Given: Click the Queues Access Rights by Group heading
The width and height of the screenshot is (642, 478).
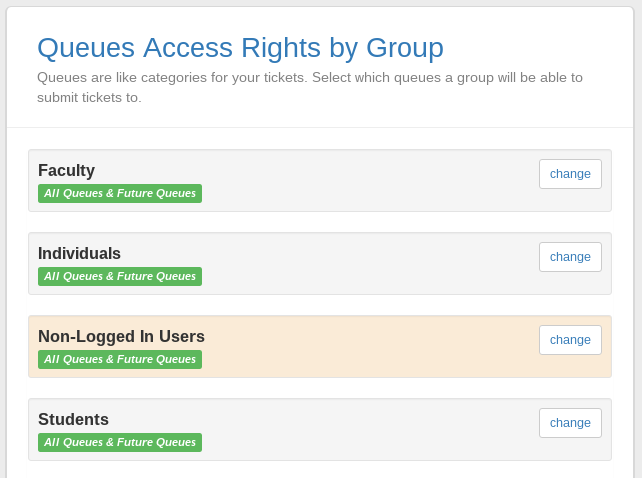Looking at the screenshot, I should click(x=240, y=48).
